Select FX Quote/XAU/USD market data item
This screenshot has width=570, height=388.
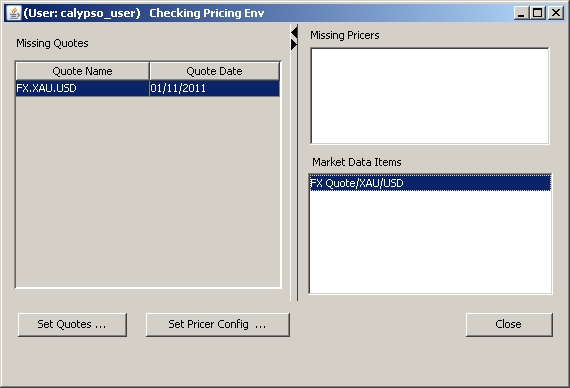[430, 183]
